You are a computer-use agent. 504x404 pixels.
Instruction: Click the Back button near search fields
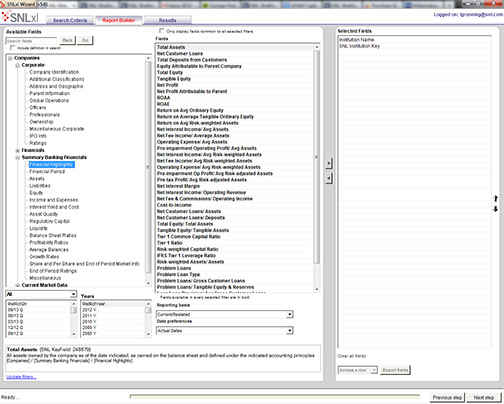coord(68,40)
